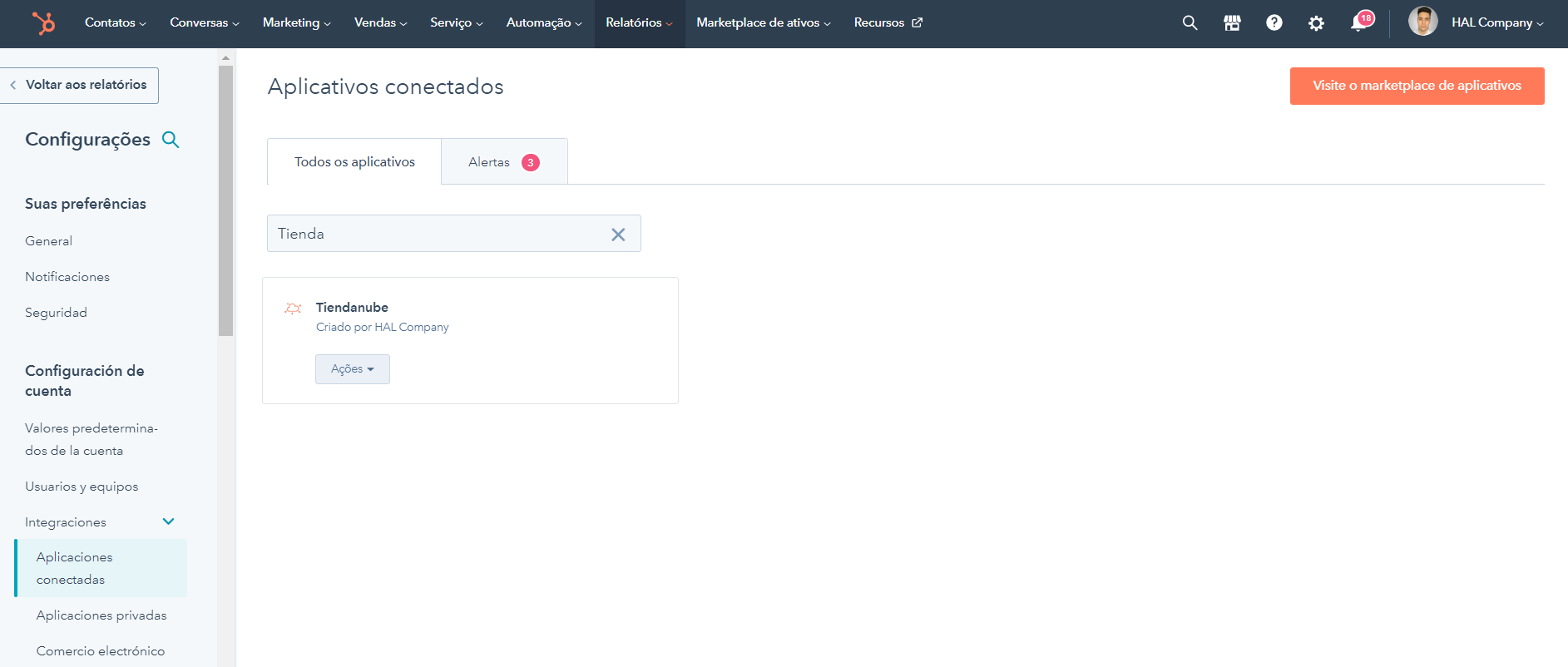Click the sidebar vertical scrollbar thumb
This screenshot has width=1568, height=667.
tap(225, 200)
